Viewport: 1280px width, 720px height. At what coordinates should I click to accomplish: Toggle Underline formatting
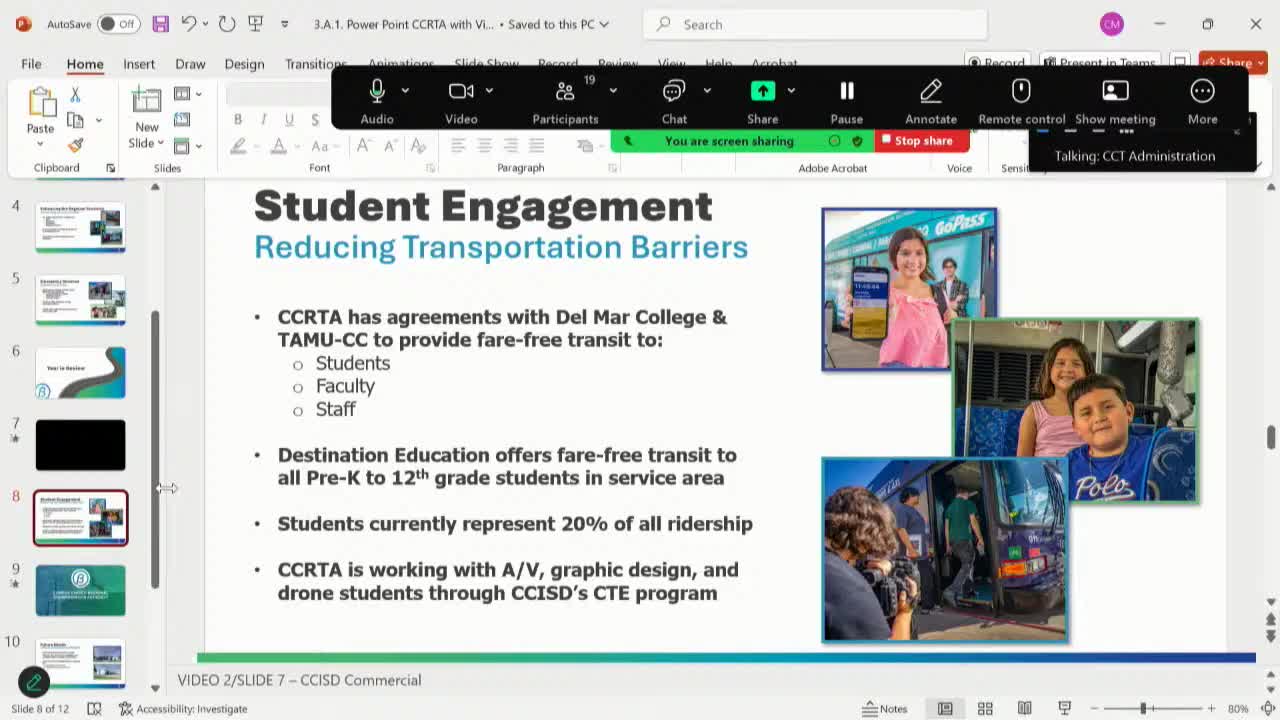tap(289, 119)
